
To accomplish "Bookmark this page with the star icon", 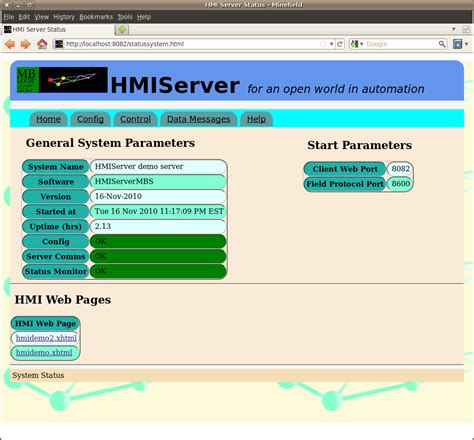I will (x=323, y=44).
